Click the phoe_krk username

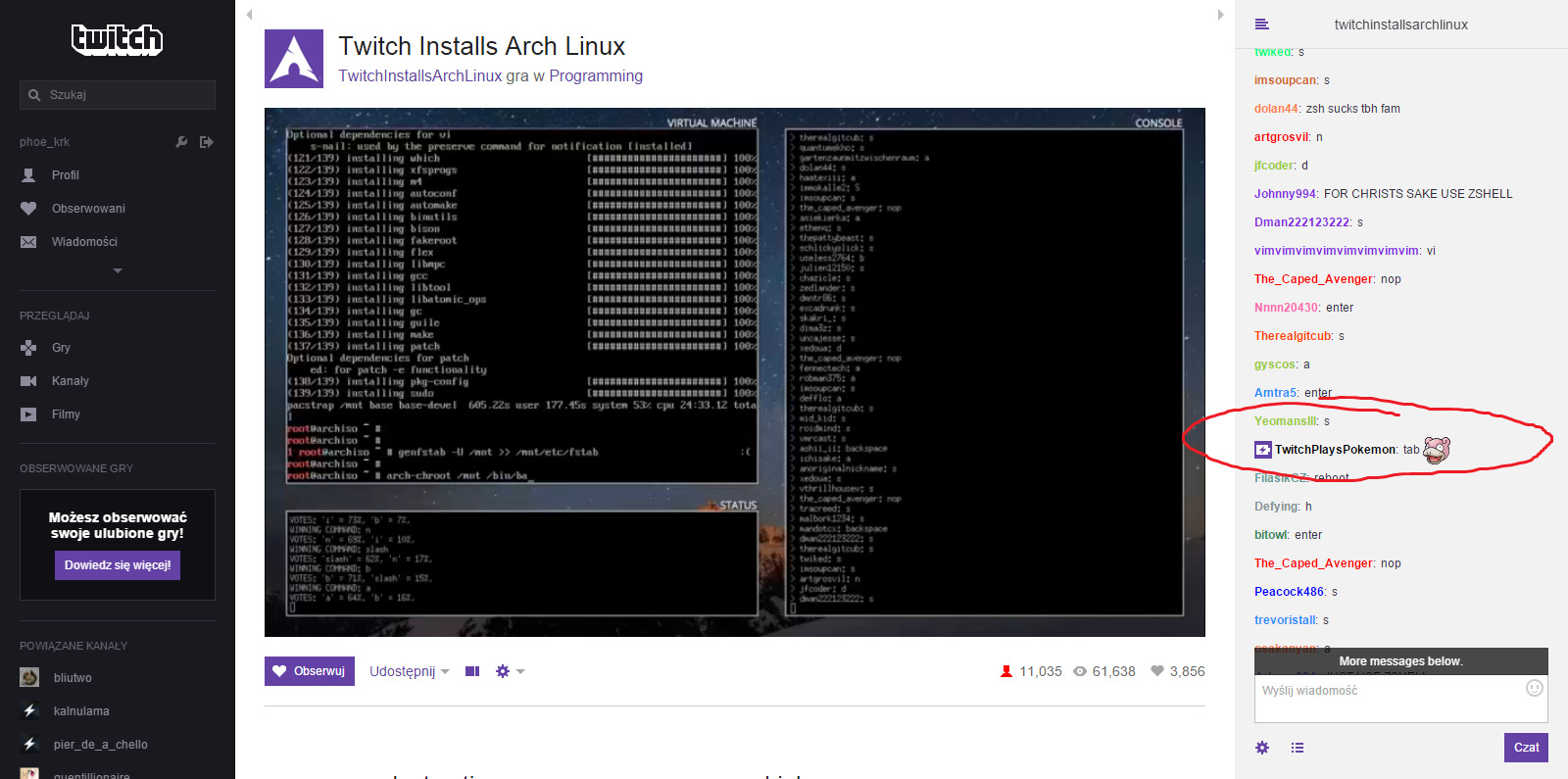45,142
